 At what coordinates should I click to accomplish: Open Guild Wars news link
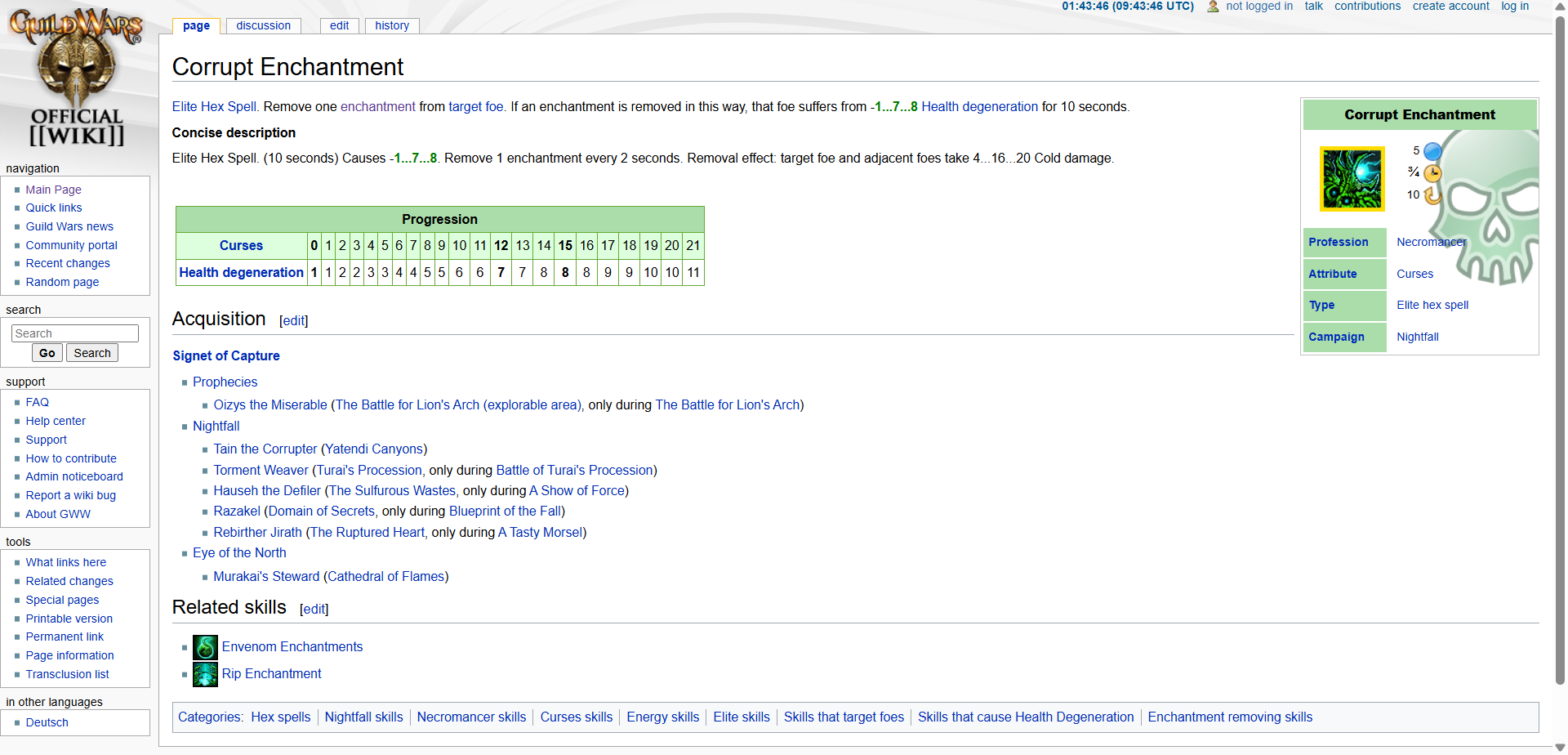coord(69,226)
